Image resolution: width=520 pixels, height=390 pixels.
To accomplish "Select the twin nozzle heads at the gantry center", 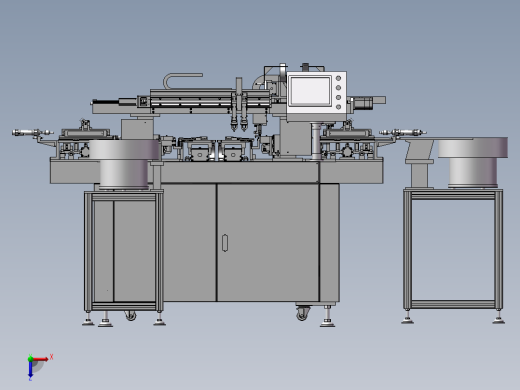I will 239,113.
